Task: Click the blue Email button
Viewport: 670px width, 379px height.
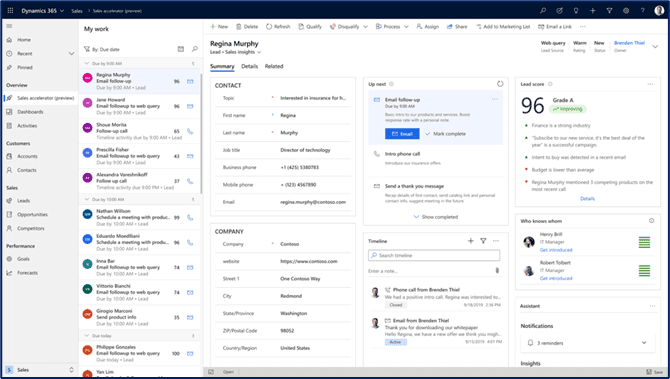Action: (402, 134)
